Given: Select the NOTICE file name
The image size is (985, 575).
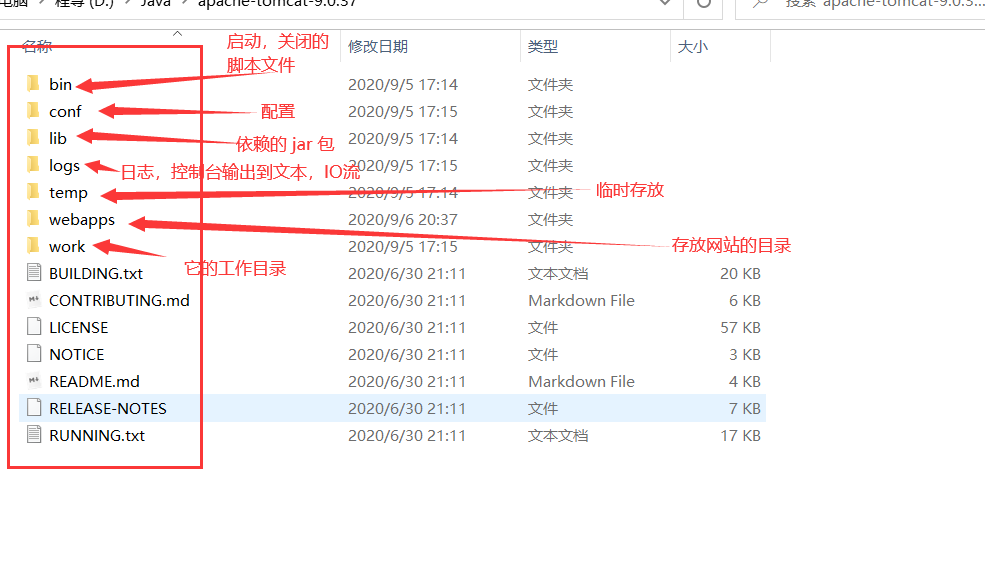Looking at the screenshot, I should (77, 354).
